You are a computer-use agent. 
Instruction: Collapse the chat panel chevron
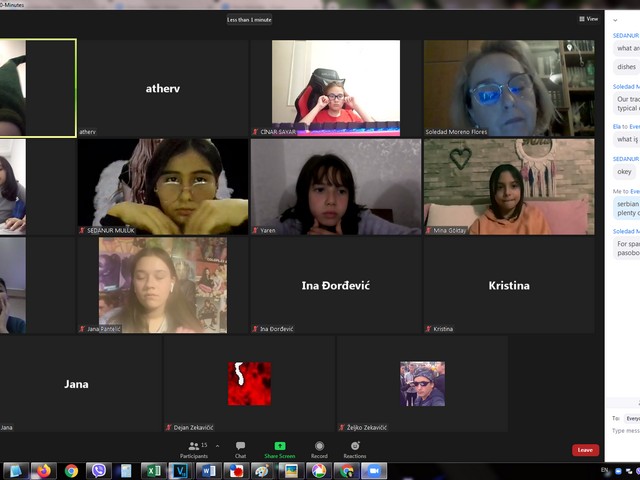(615, 20)
